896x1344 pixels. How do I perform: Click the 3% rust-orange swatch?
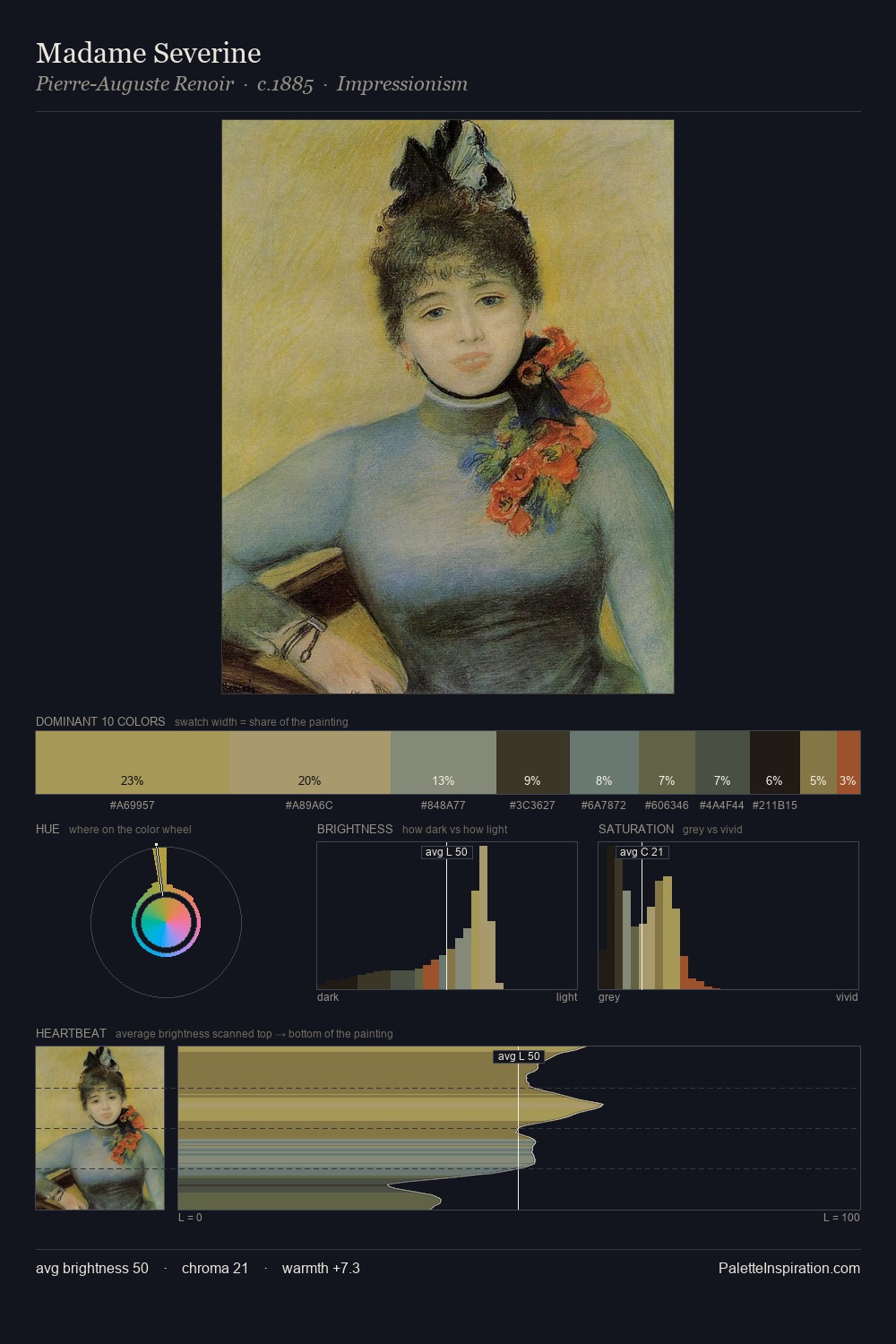pos(849,762)
